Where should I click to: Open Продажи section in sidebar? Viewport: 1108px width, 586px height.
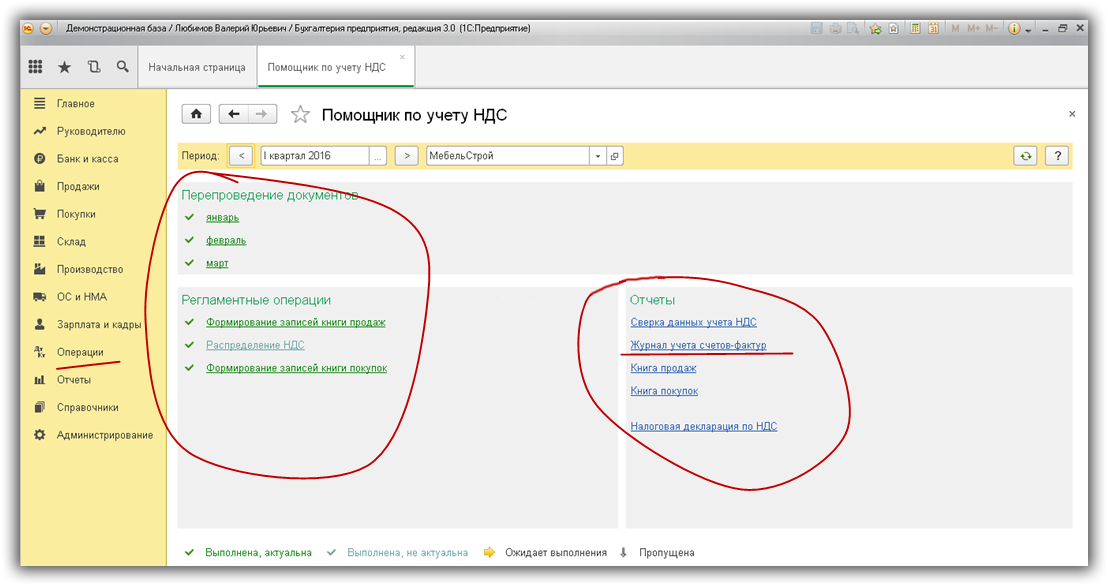(78, 187)
